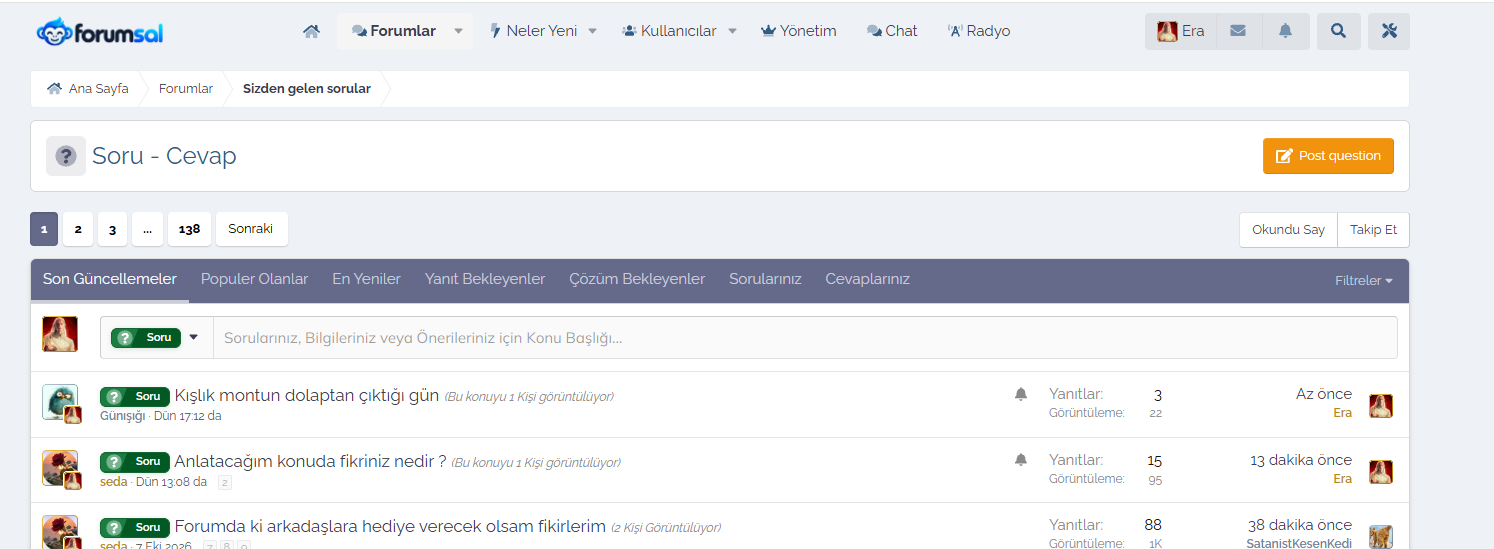Click your avatar beside the quick thread box
Image resolution: width=1494 pixels, height=549 pixels.
point(60,334)
